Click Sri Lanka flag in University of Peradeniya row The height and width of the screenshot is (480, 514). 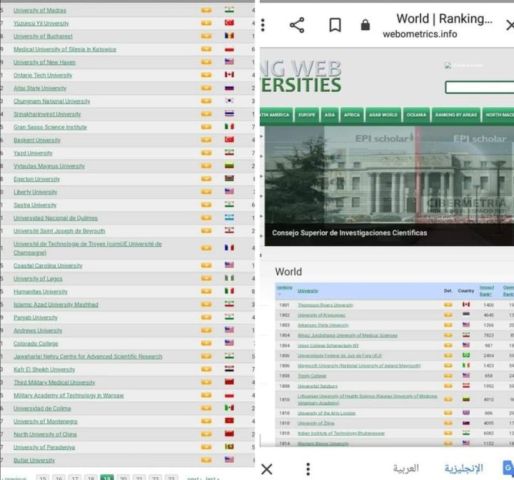(x=229, y=447)
